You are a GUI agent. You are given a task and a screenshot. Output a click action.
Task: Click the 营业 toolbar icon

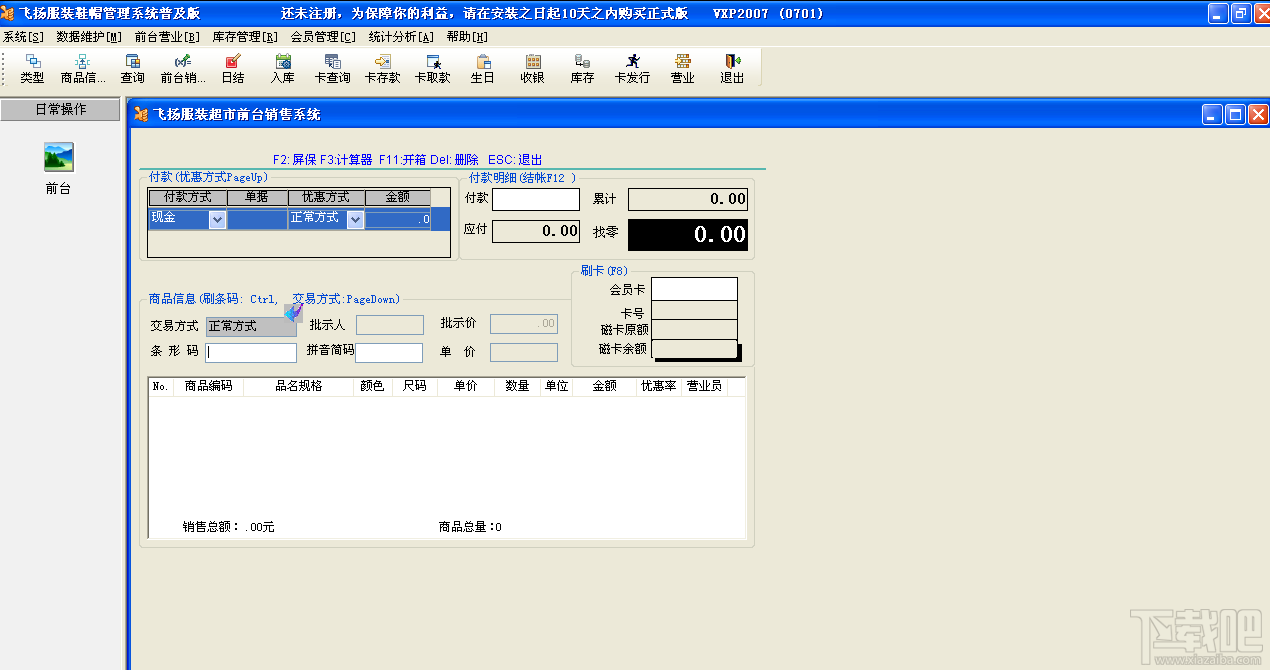coord(683,68)
